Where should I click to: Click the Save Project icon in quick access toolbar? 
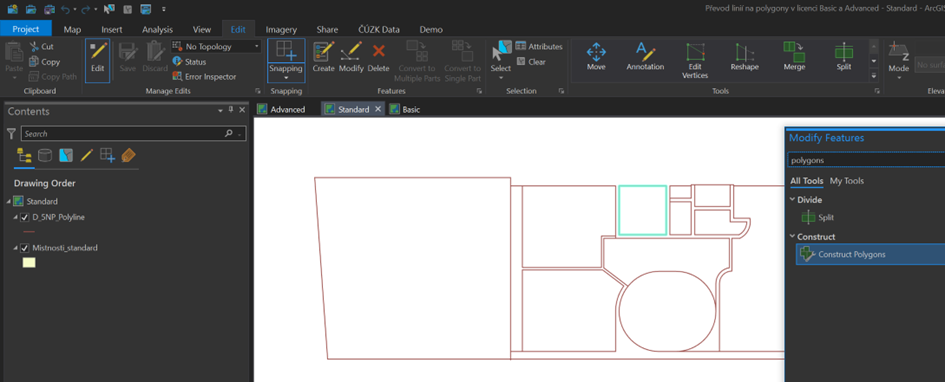click(49, 9)
